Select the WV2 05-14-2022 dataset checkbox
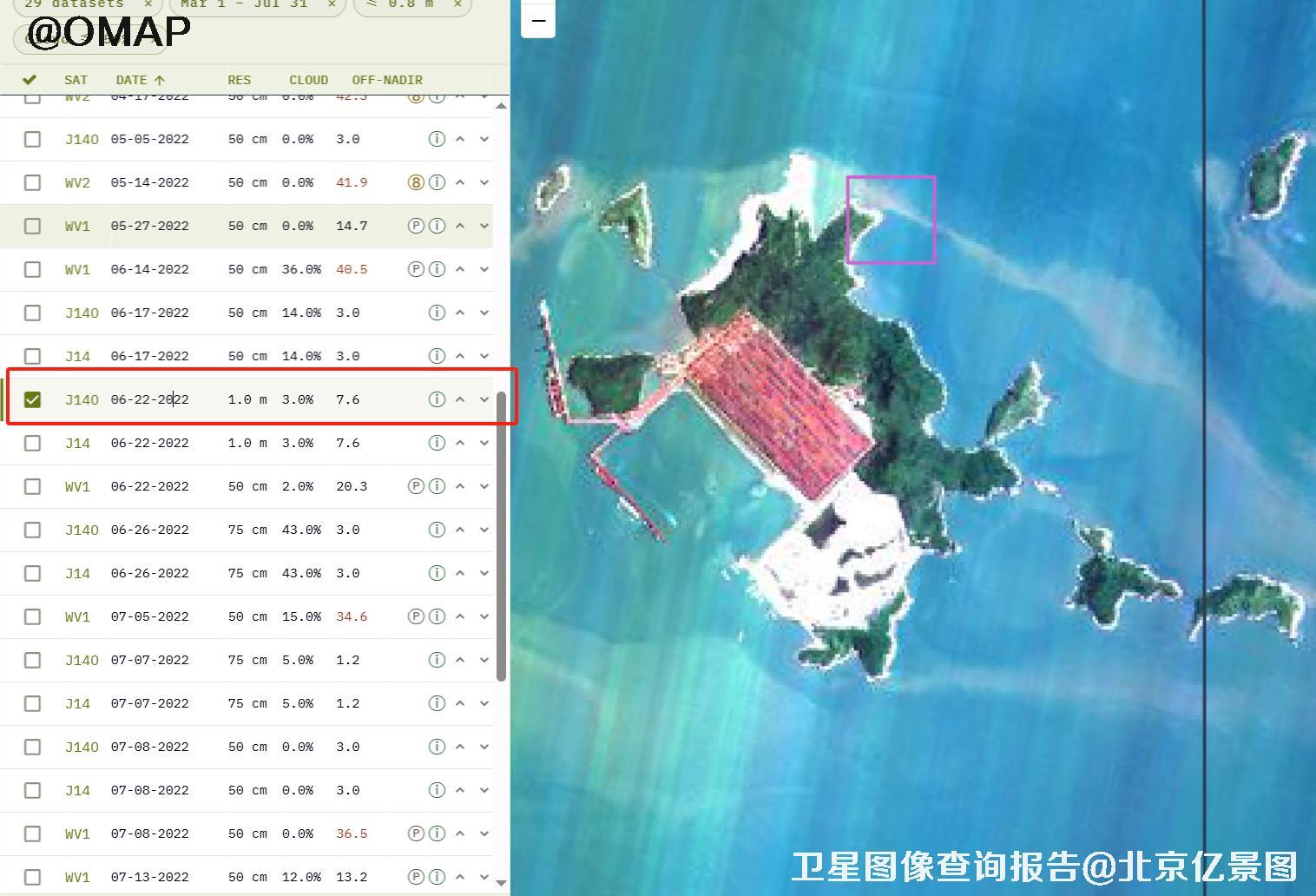This screenshot has width=1316, height=896. tap(32, 182)
